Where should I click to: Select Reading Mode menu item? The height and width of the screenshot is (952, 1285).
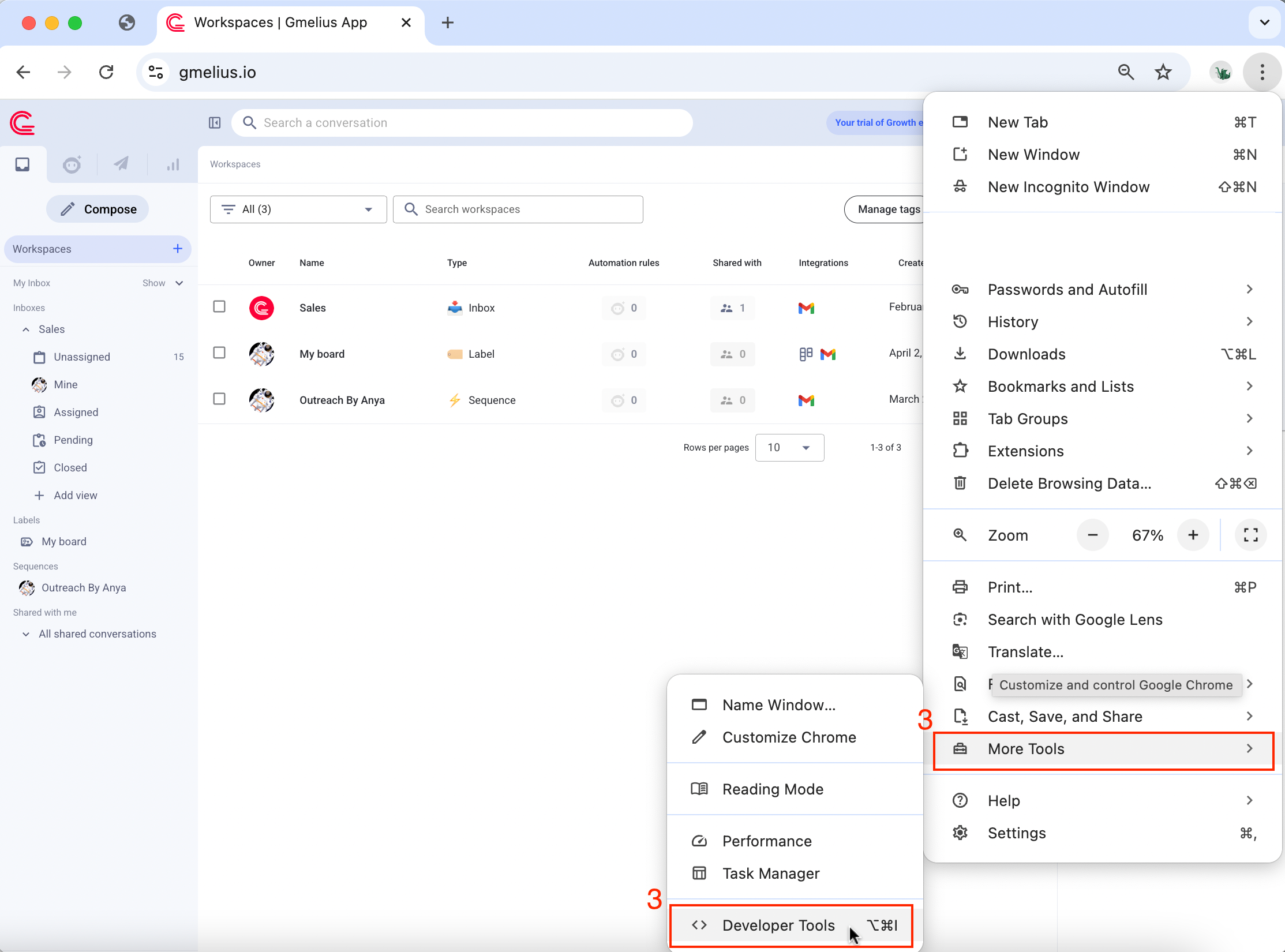click(x=795, y=789)
